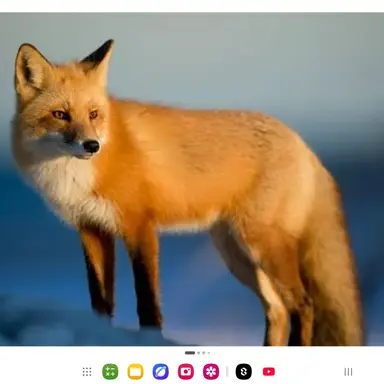Screen dimensions: 384x384
Task: Launch the Samsung Internet browser
Action: 161,372
